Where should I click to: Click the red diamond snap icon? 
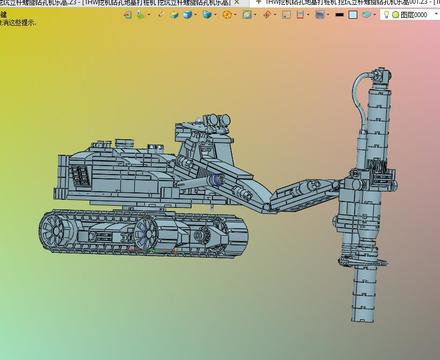(267, 15)
